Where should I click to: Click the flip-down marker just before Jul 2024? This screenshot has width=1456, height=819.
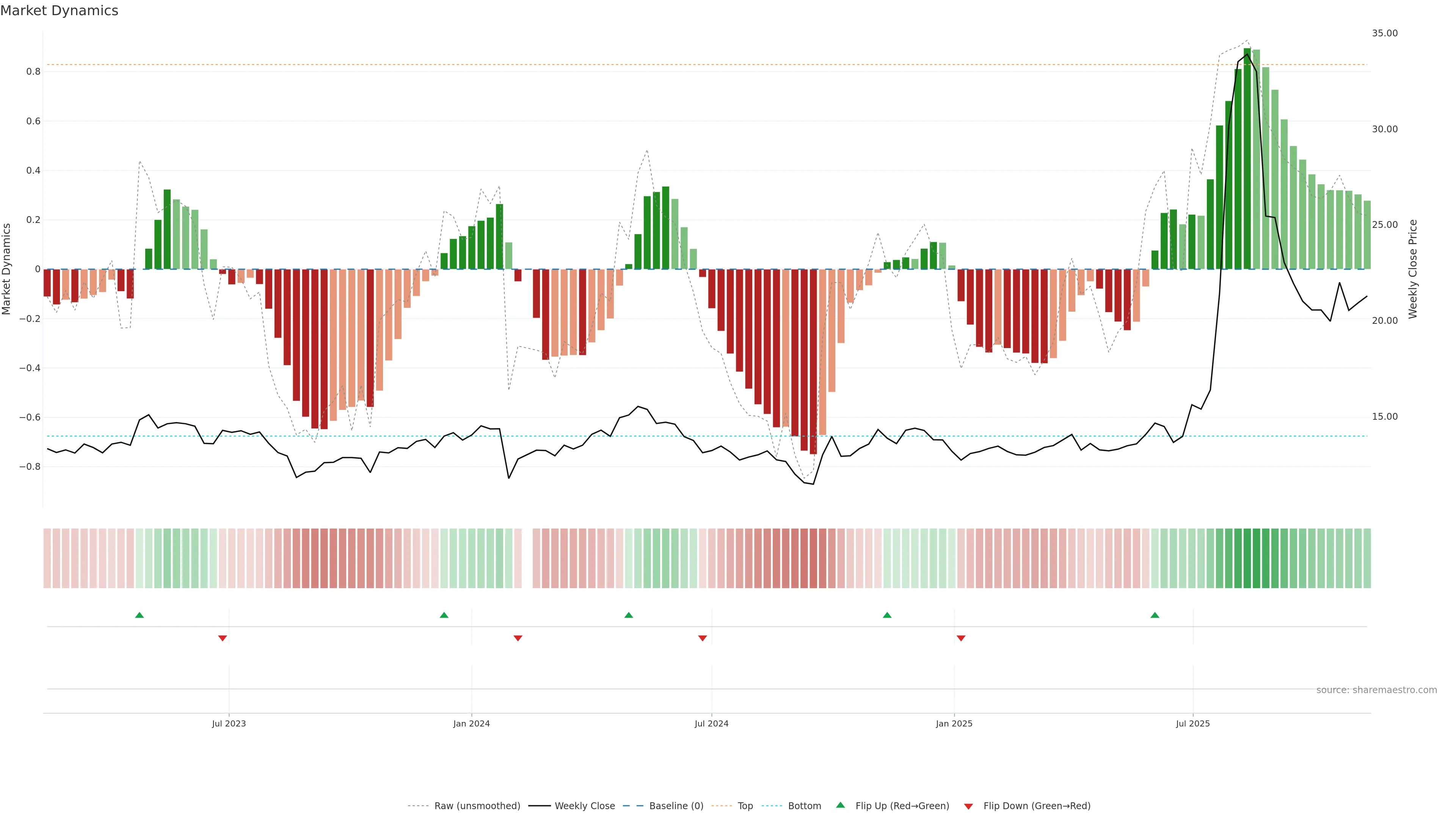tap(703, 638)
